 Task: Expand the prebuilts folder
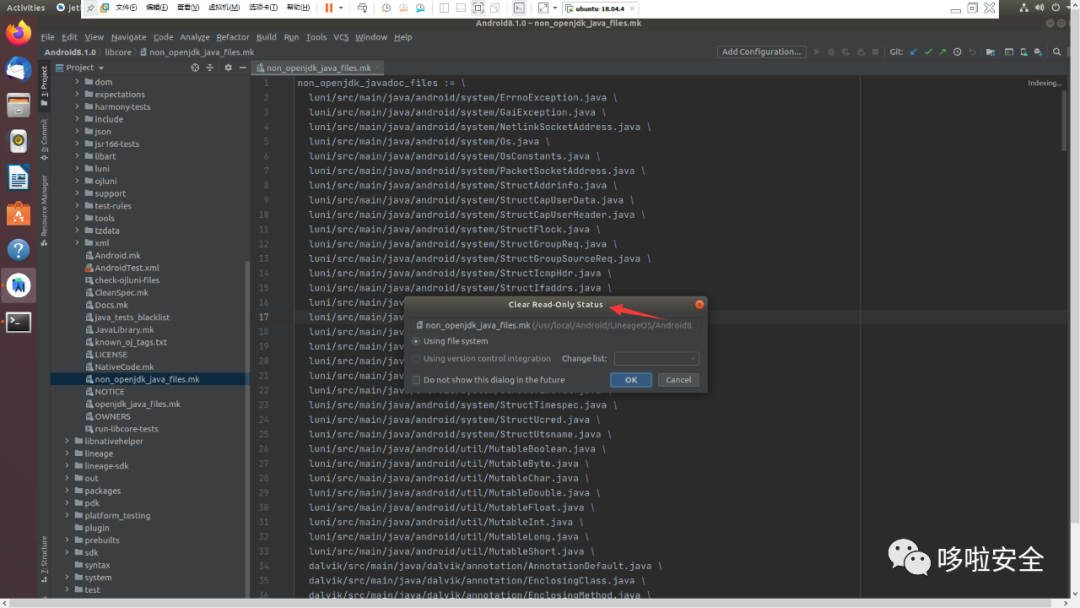[x=67, y=541]
